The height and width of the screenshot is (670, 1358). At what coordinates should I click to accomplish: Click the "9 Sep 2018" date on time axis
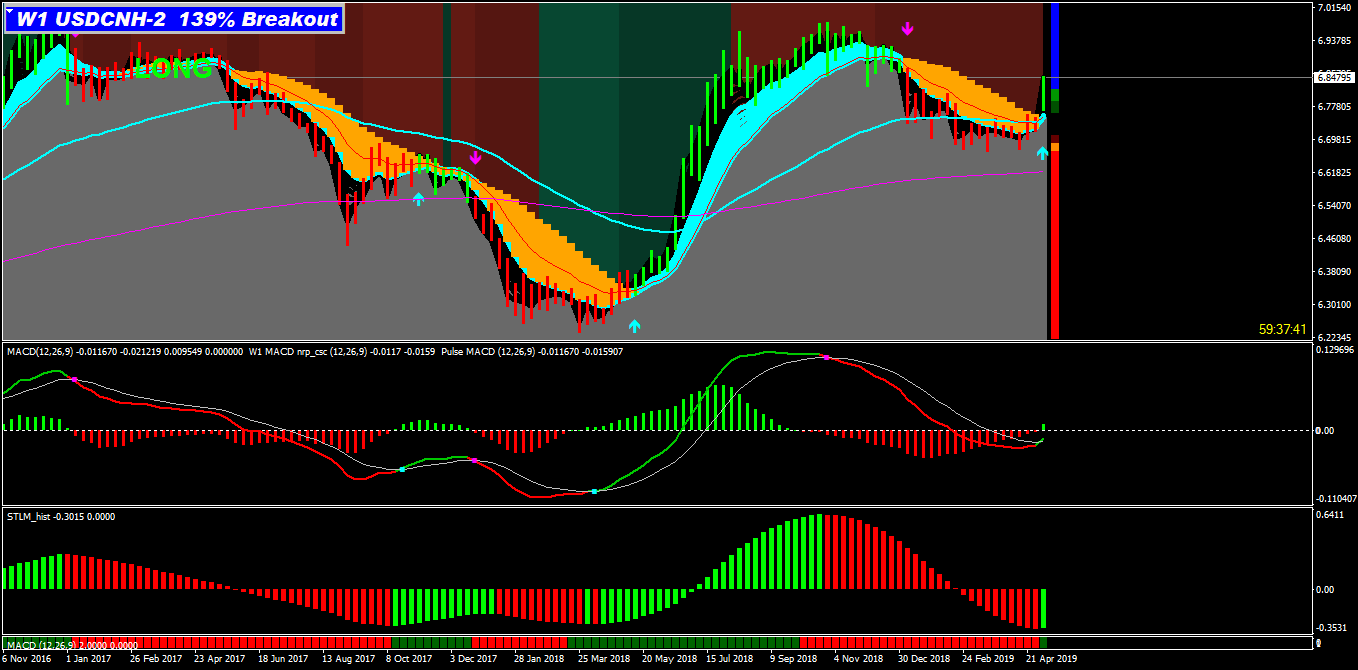pyautogui.click(x=795, y=659)
